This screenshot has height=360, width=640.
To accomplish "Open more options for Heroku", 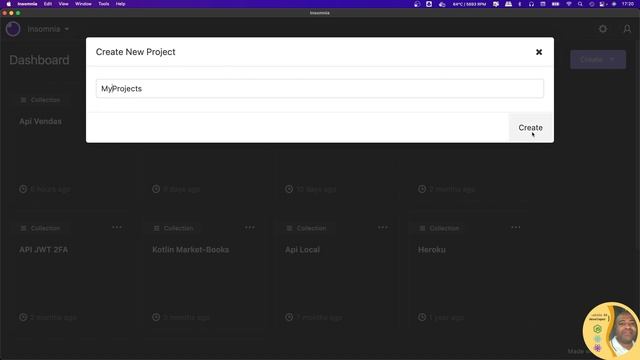I will tap(516, 227).
